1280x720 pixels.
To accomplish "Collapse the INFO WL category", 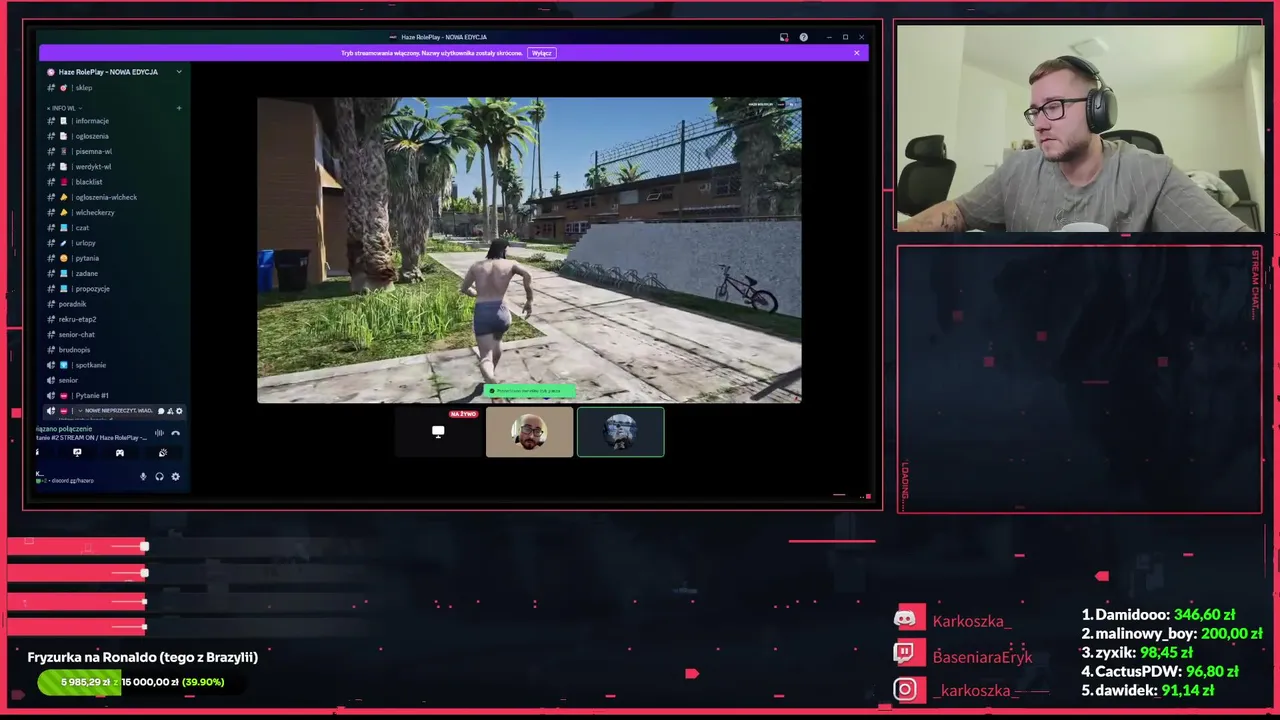I will (64, 108).
